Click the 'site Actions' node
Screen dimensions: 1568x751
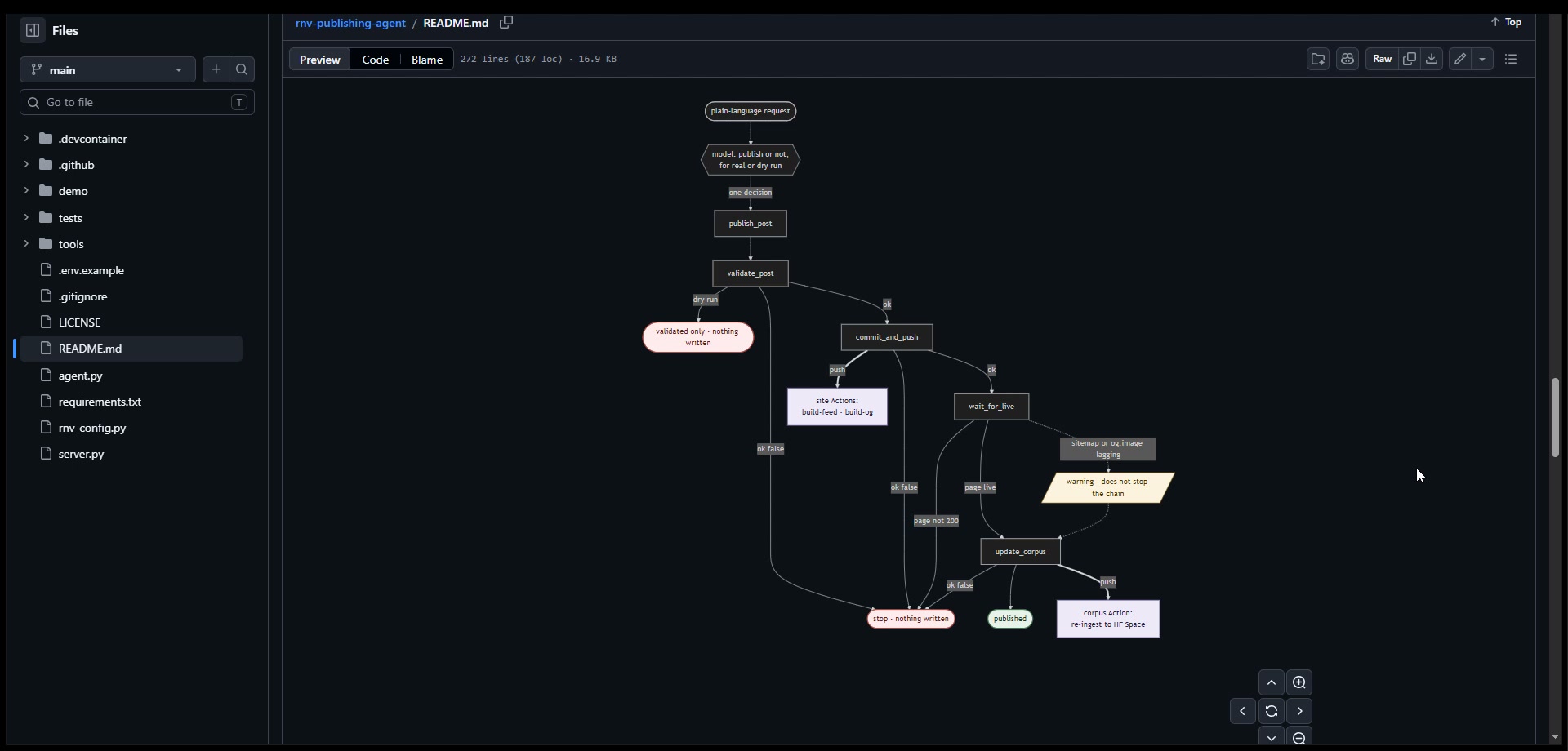click(x=837, y=407)
